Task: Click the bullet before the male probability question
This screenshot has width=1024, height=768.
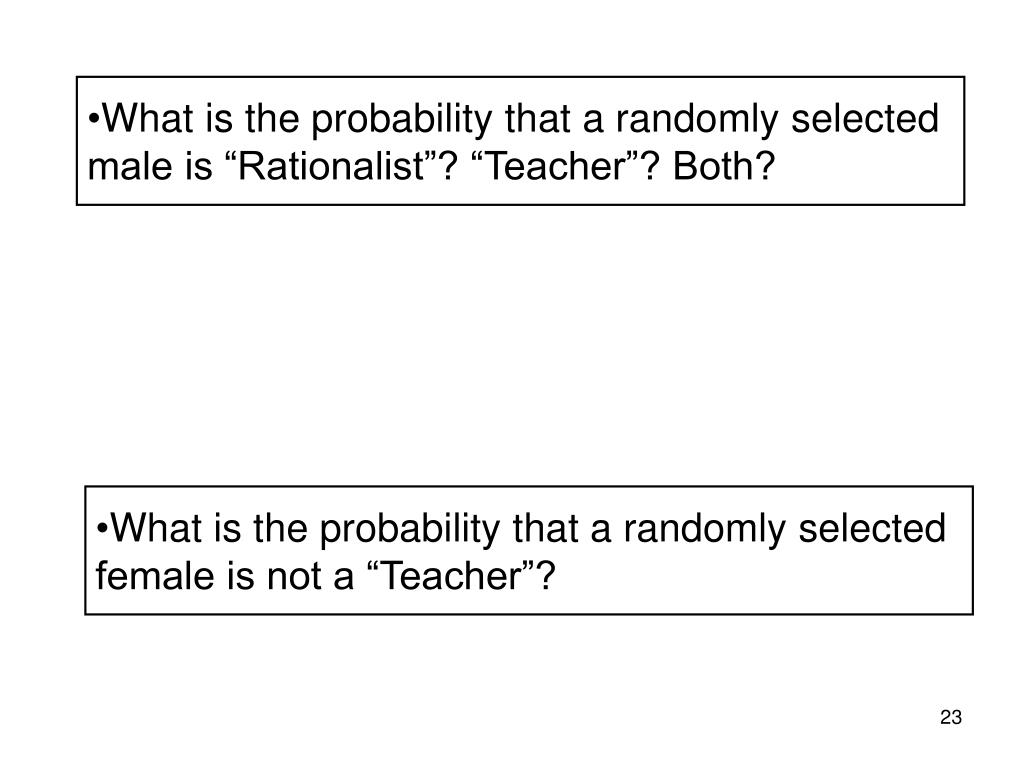Action: pos(95,120)
